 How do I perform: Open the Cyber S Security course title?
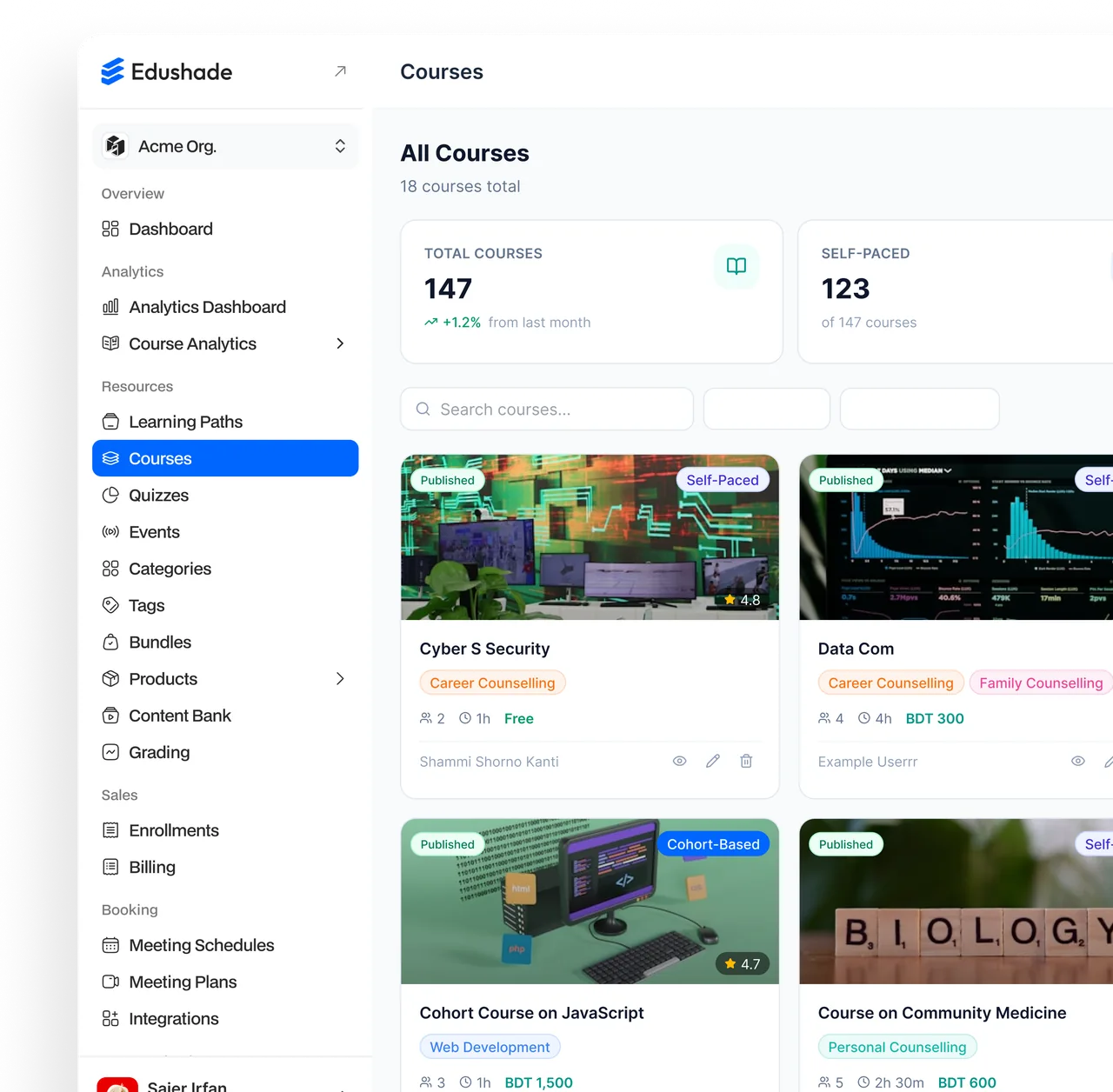(x=484, y=649)
